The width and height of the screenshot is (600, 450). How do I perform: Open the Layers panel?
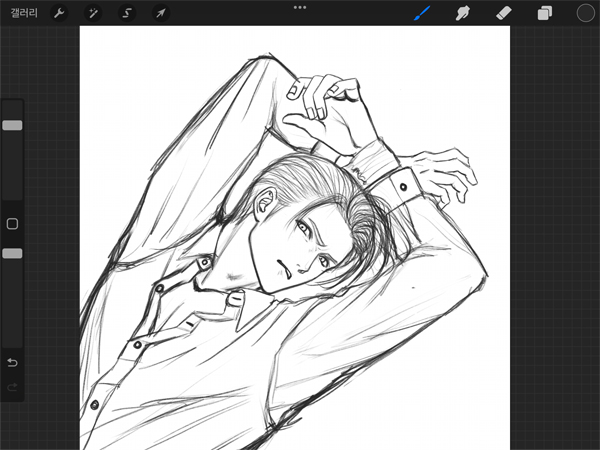[x=545, y=13]
